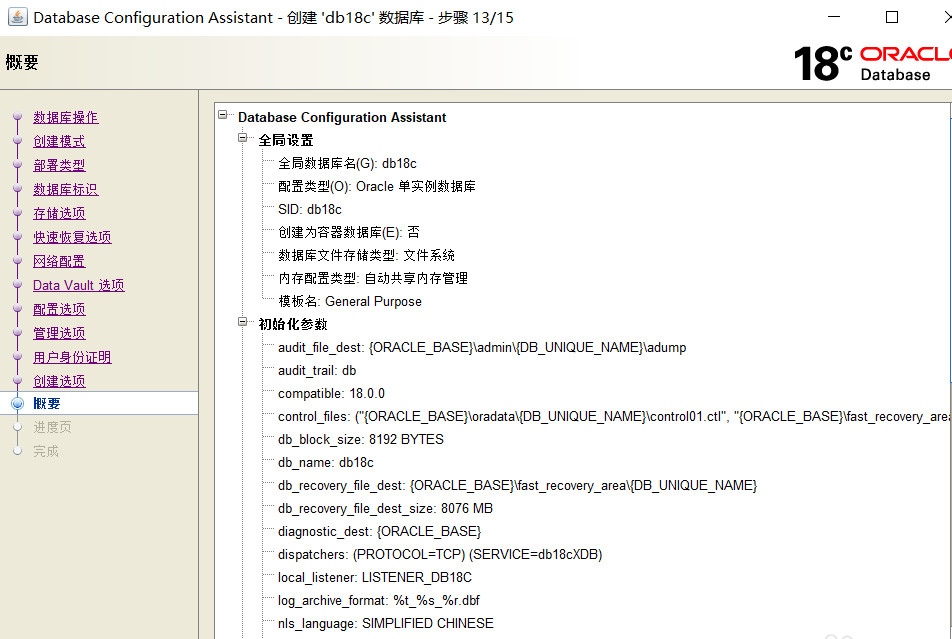Select the current 概要 step
The image size is (952, 639).
coord(47,403)
